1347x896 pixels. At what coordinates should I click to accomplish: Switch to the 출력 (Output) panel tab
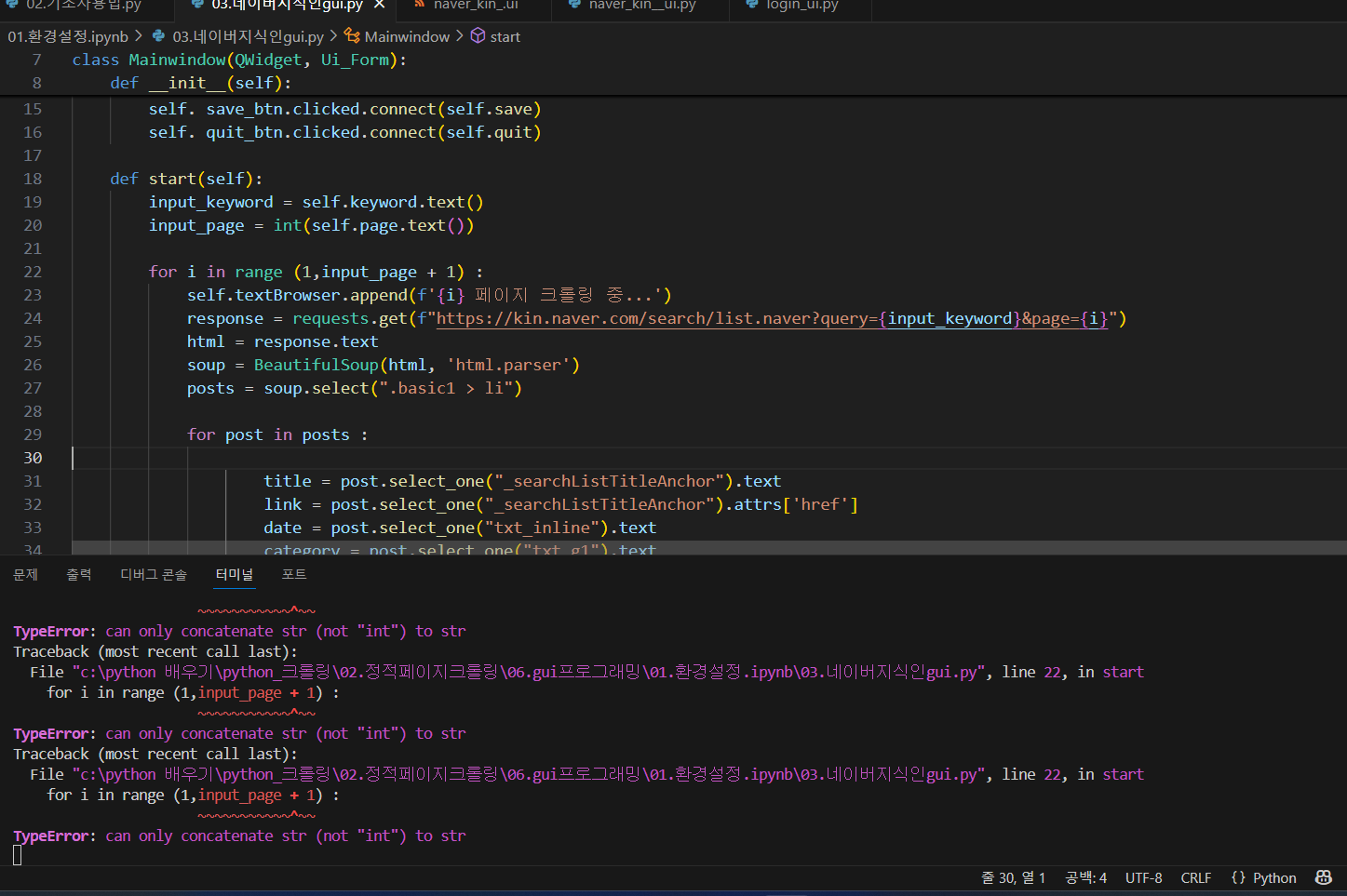click(x=79, y=574)
